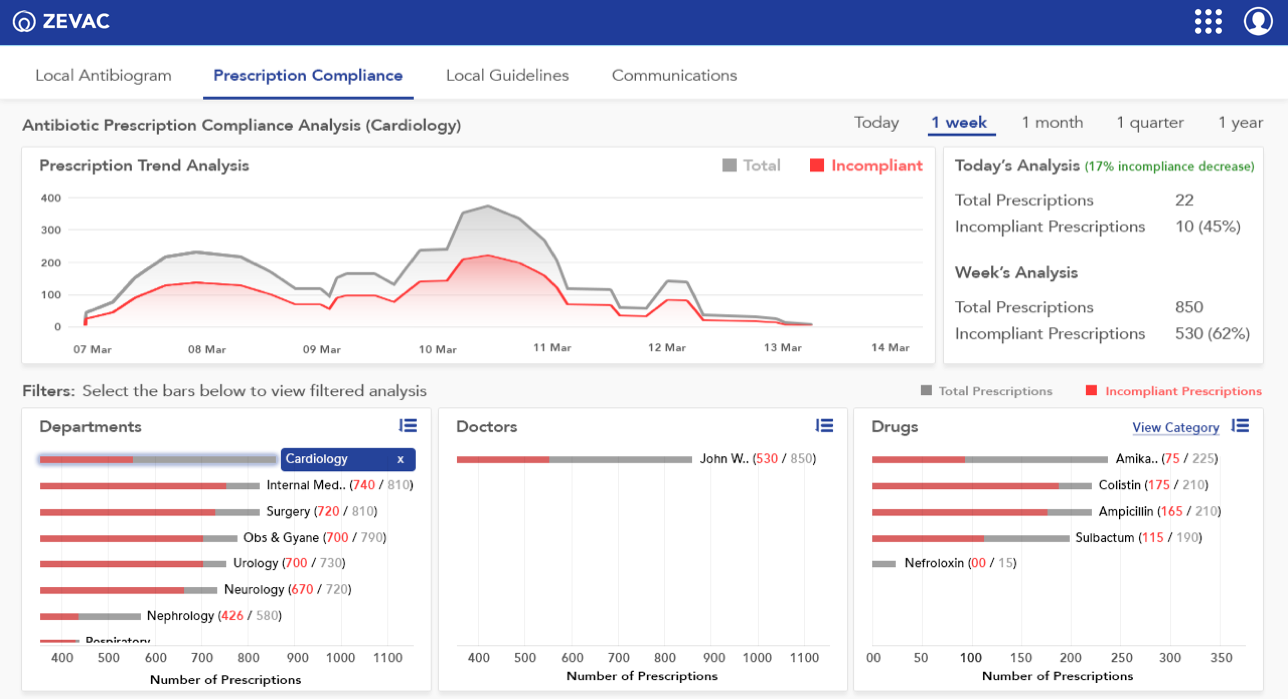Select the John W. doctor bar

573,460
